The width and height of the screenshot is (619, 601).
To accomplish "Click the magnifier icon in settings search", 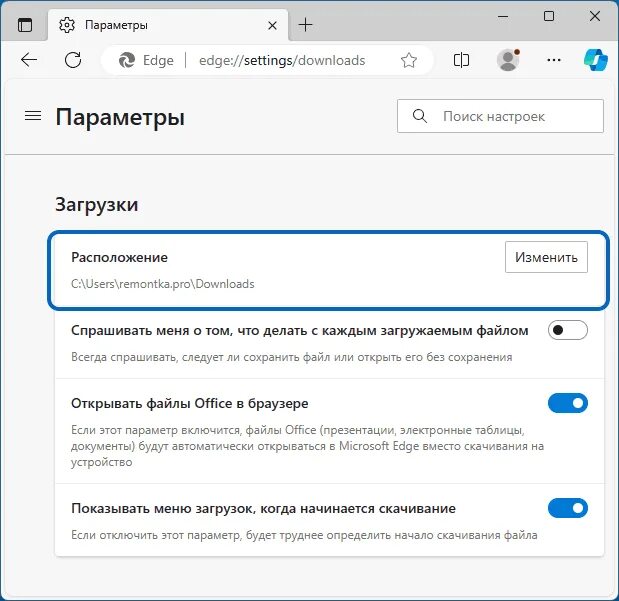I will click(x=420, y=116).
